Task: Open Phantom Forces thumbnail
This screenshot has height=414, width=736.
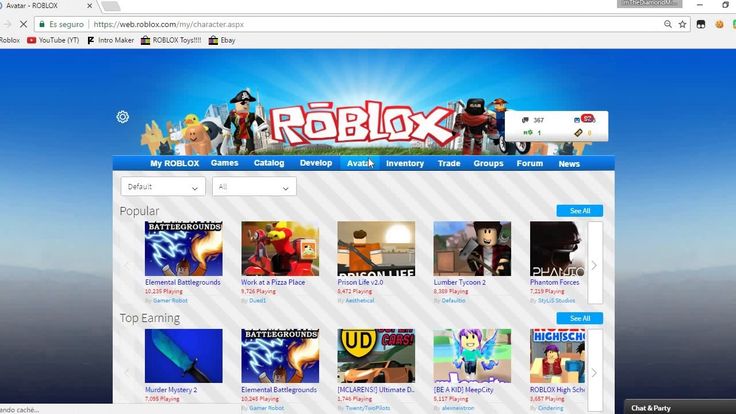Action: (558, 248)
